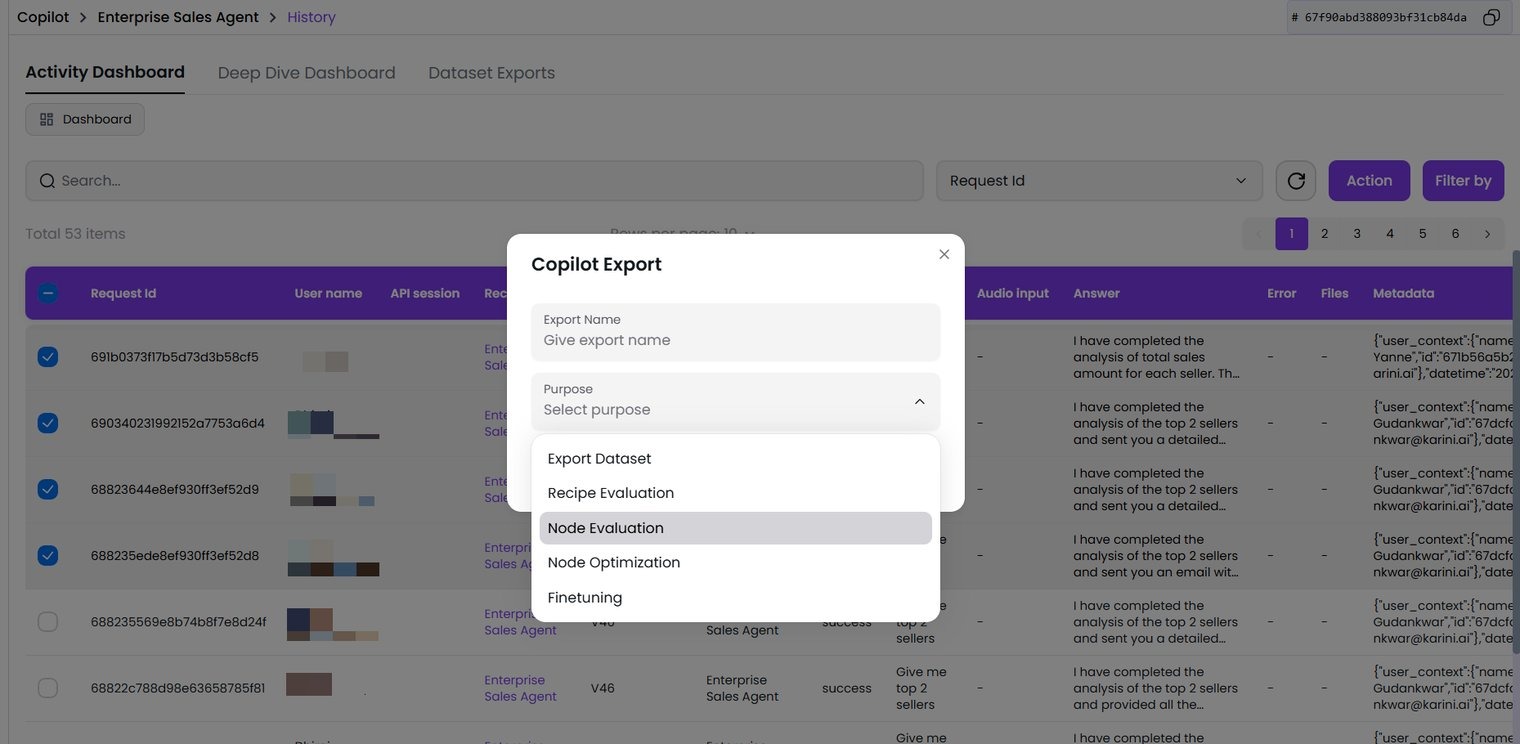
Task: Focus the Export Name input field
Action: [x=735, y=340]
